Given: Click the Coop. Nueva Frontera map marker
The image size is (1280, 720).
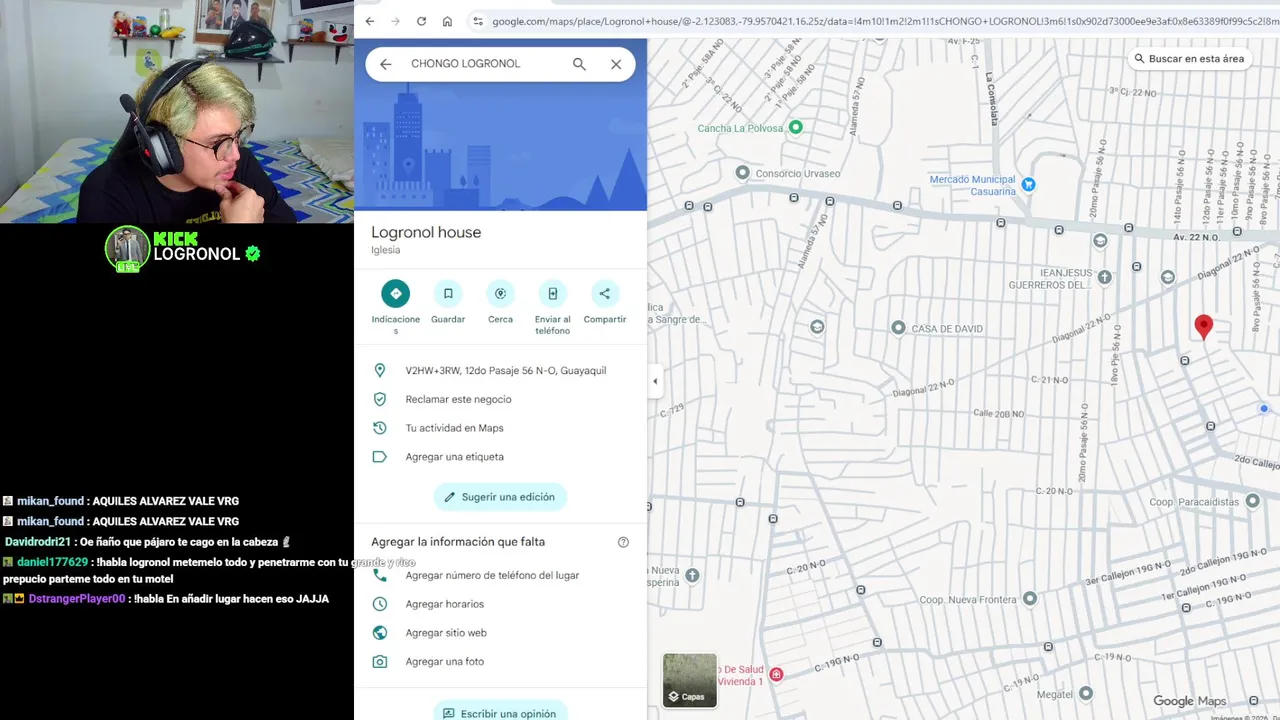Looking at the screenshot, I should [1029, 599].
